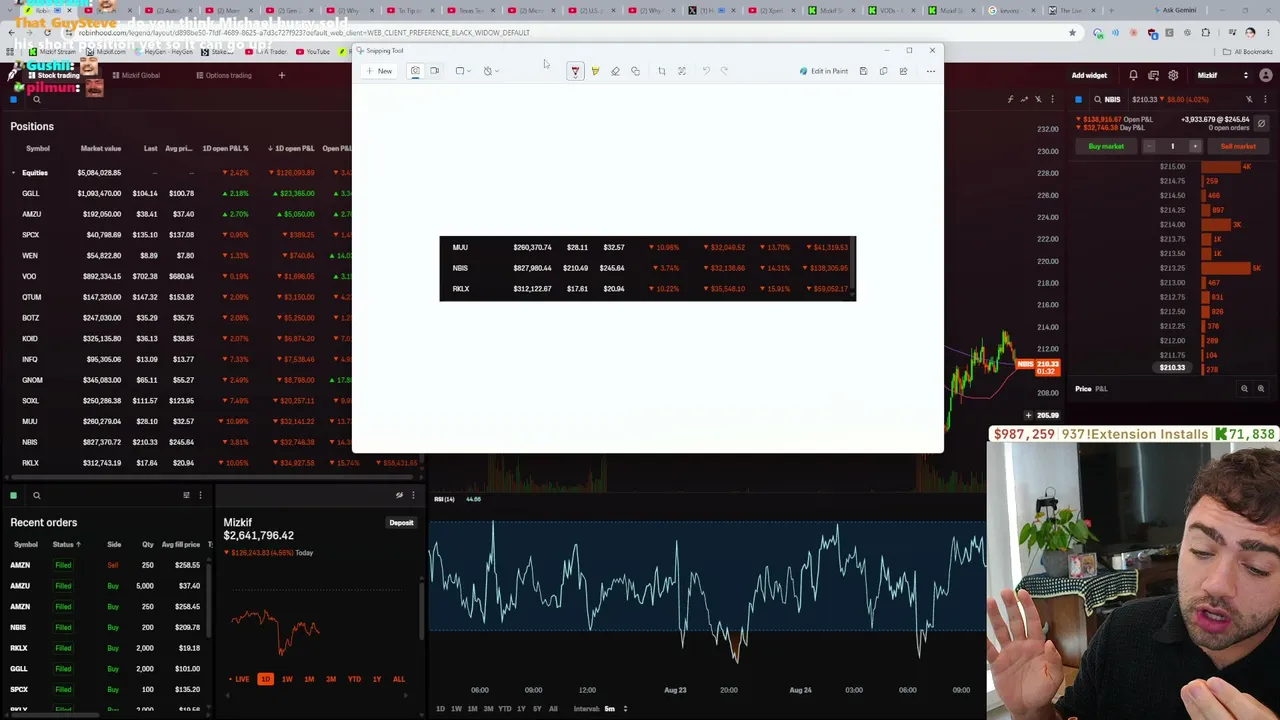This screenshot has height=720, width=1280.
Task: Select the ballpoint pen tool
Action: [x=575, y=71]
